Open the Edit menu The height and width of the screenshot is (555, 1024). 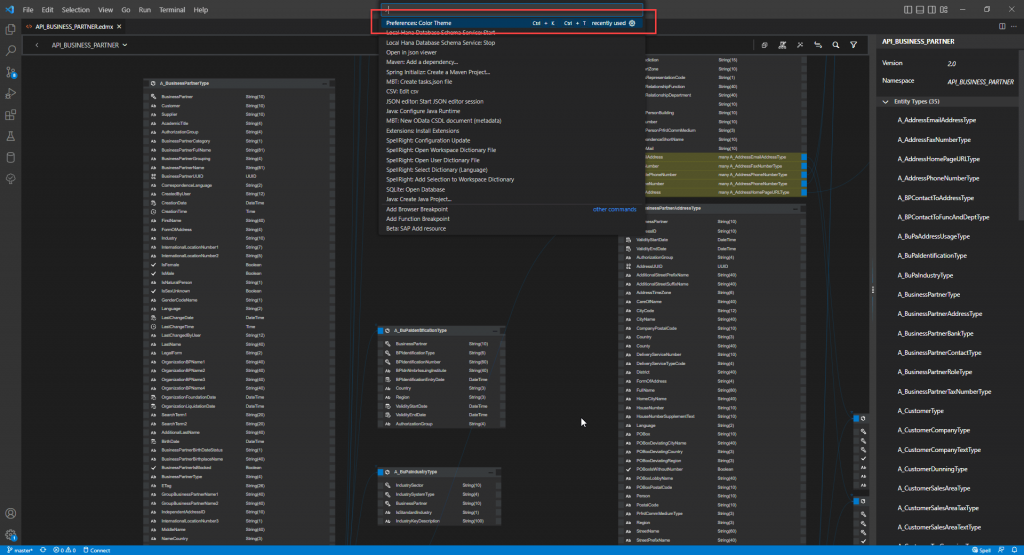(48, 10)
